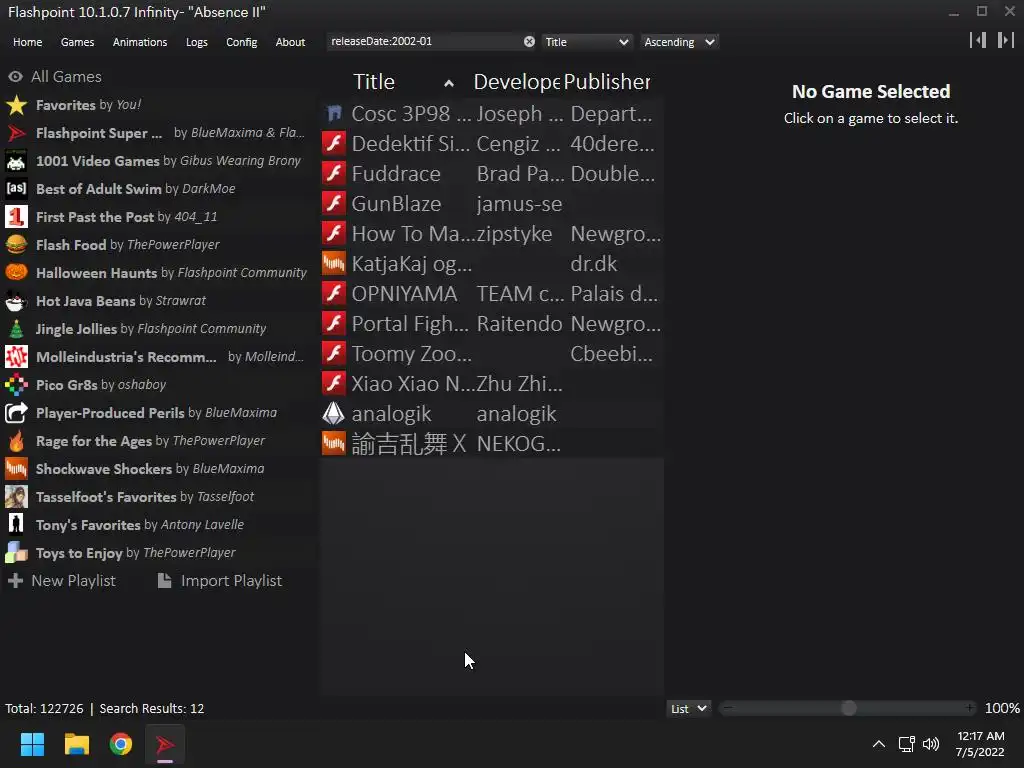Click Import Playlist
1024x768 pixels.
pos(220,581)
